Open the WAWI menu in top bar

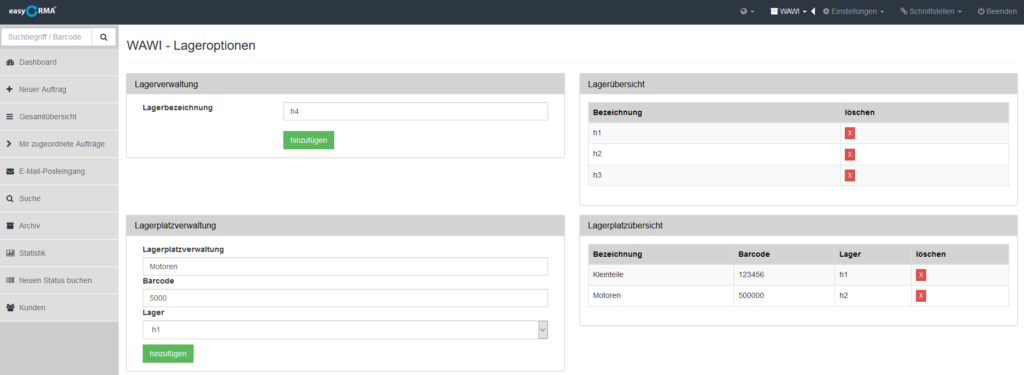(789, 11)
